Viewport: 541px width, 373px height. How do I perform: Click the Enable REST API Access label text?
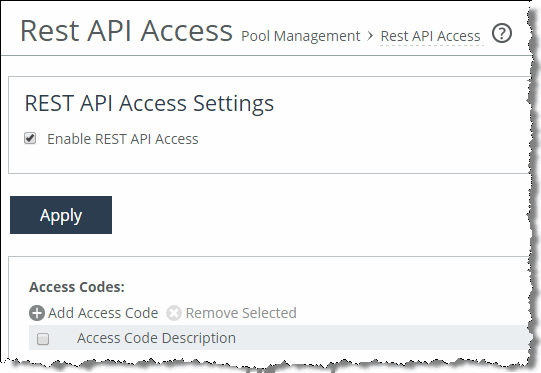(123, 139)
